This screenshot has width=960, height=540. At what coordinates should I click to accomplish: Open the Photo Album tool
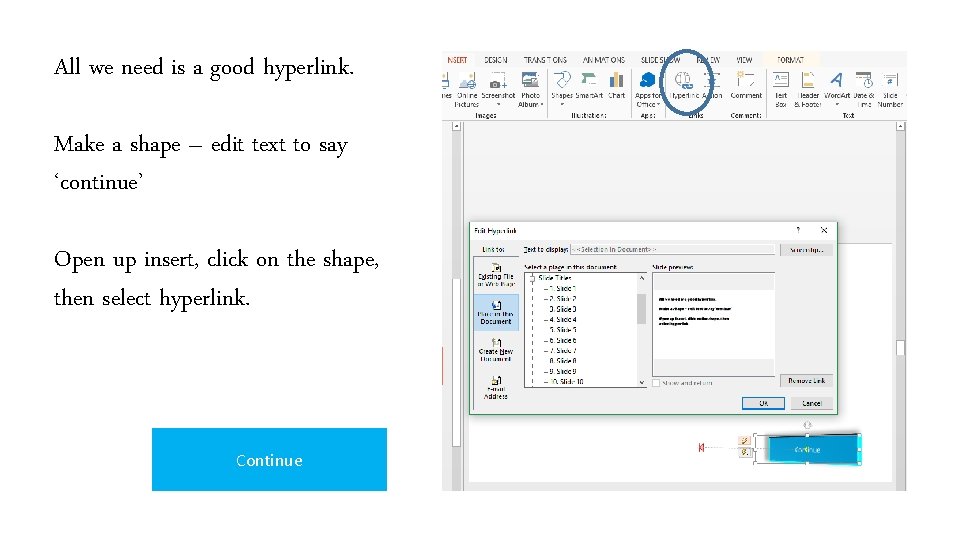click(530, 89)
